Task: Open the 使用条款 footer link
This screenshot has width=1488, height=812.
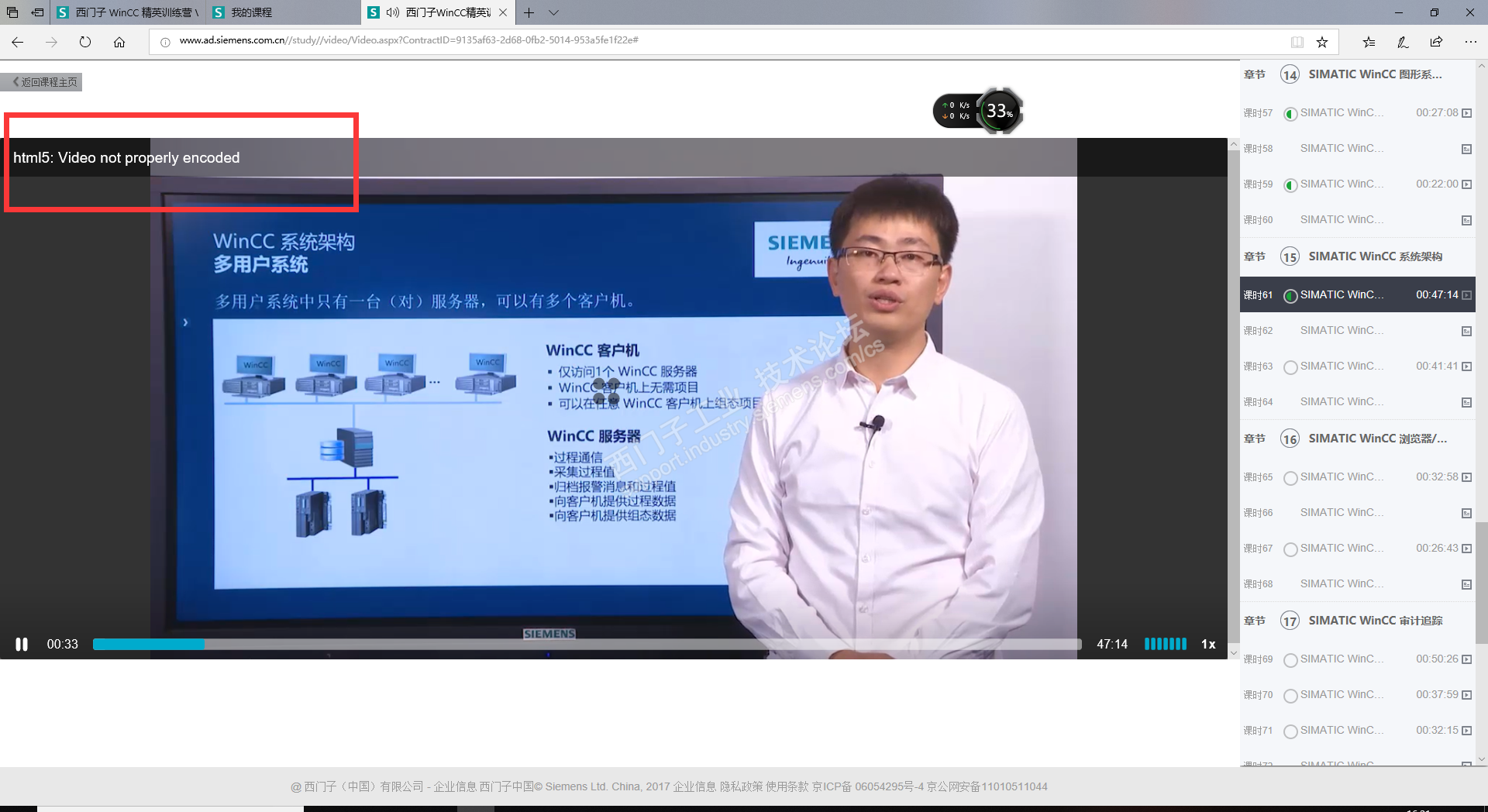Action: [787, 786]
